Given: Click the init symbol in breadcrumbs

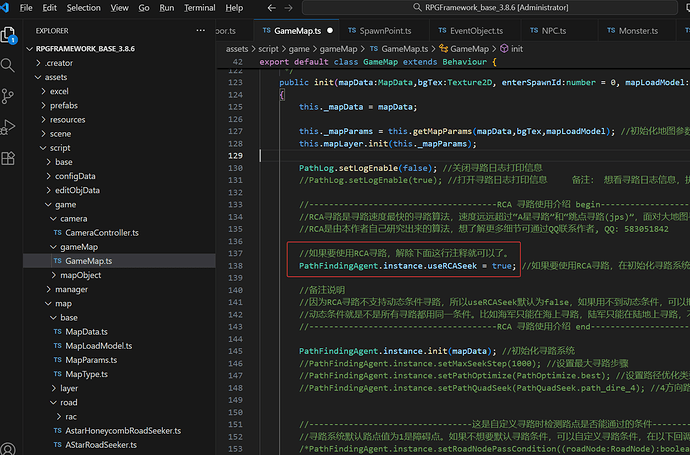Looking at the screenshot, I should click(516, 48).
